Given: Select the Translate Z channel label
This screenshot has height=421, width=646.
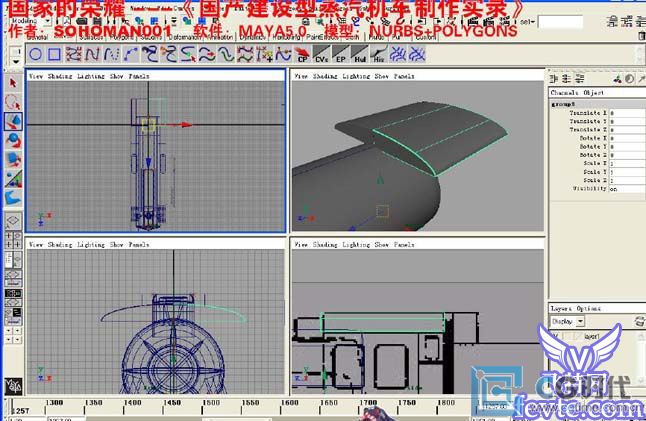Looking at the screenshot, I should [x=588, y=130].
